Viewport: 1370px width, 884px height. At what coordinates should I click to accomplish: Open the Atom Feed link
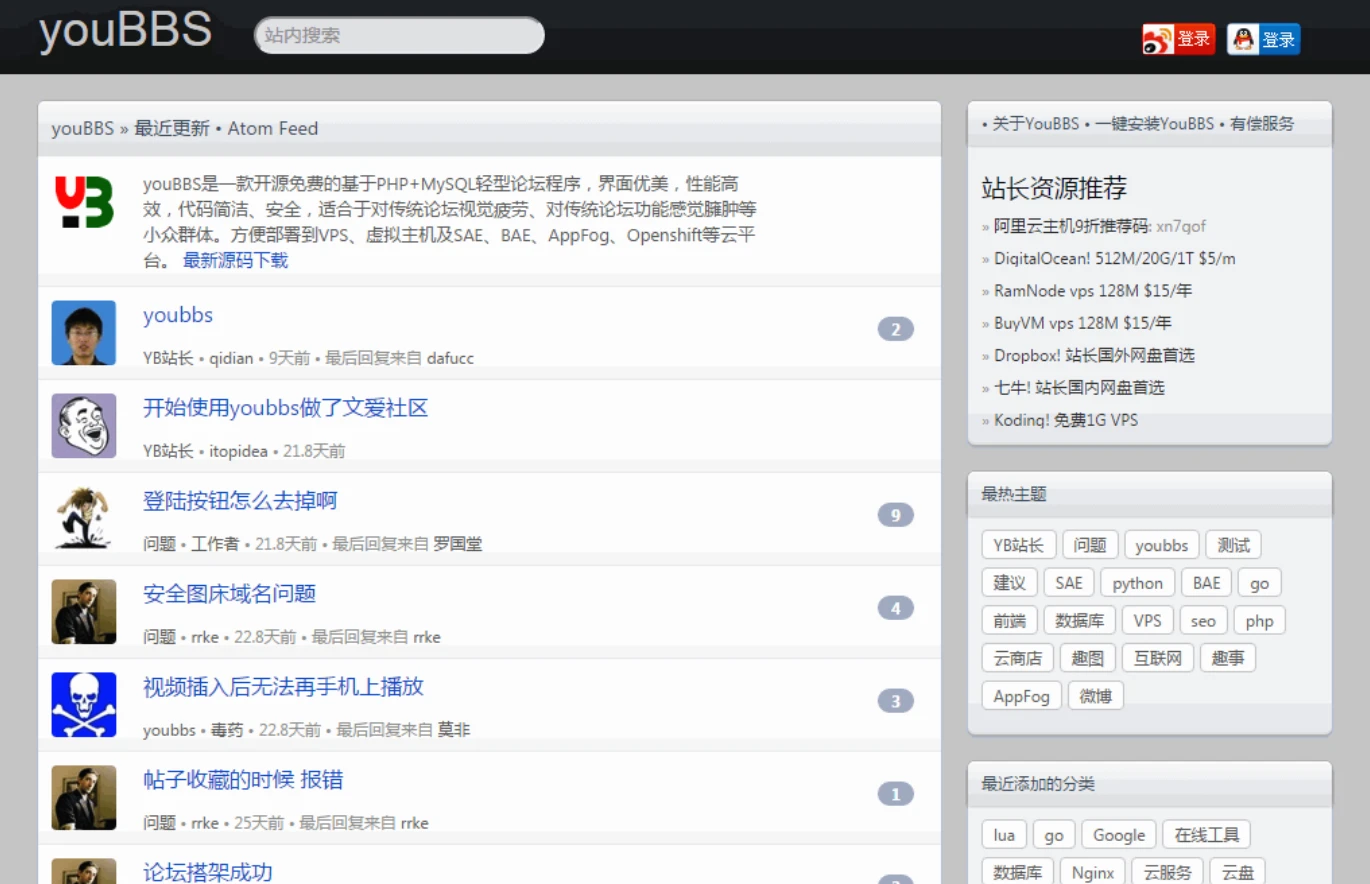(272, 128)
